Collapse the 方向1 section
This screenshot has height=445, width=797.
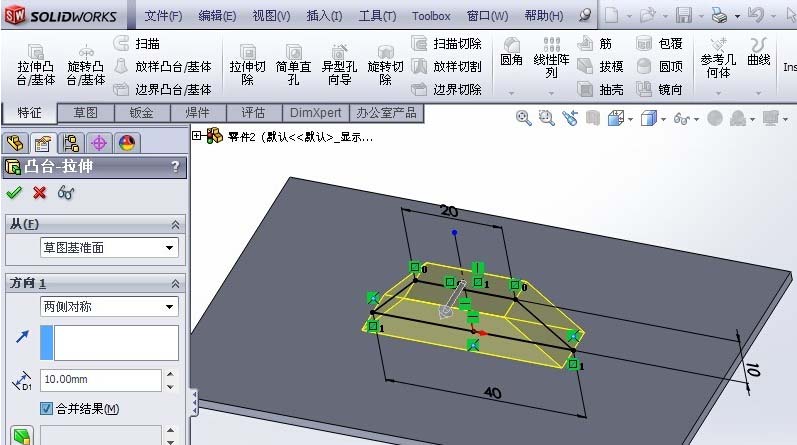click(175, 283)
